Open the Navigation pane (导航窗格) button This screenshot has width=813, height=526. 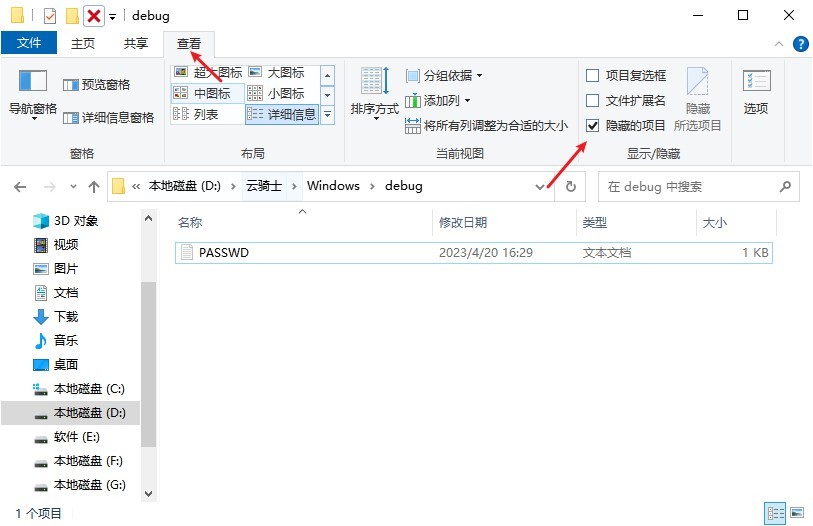[32, 94]
